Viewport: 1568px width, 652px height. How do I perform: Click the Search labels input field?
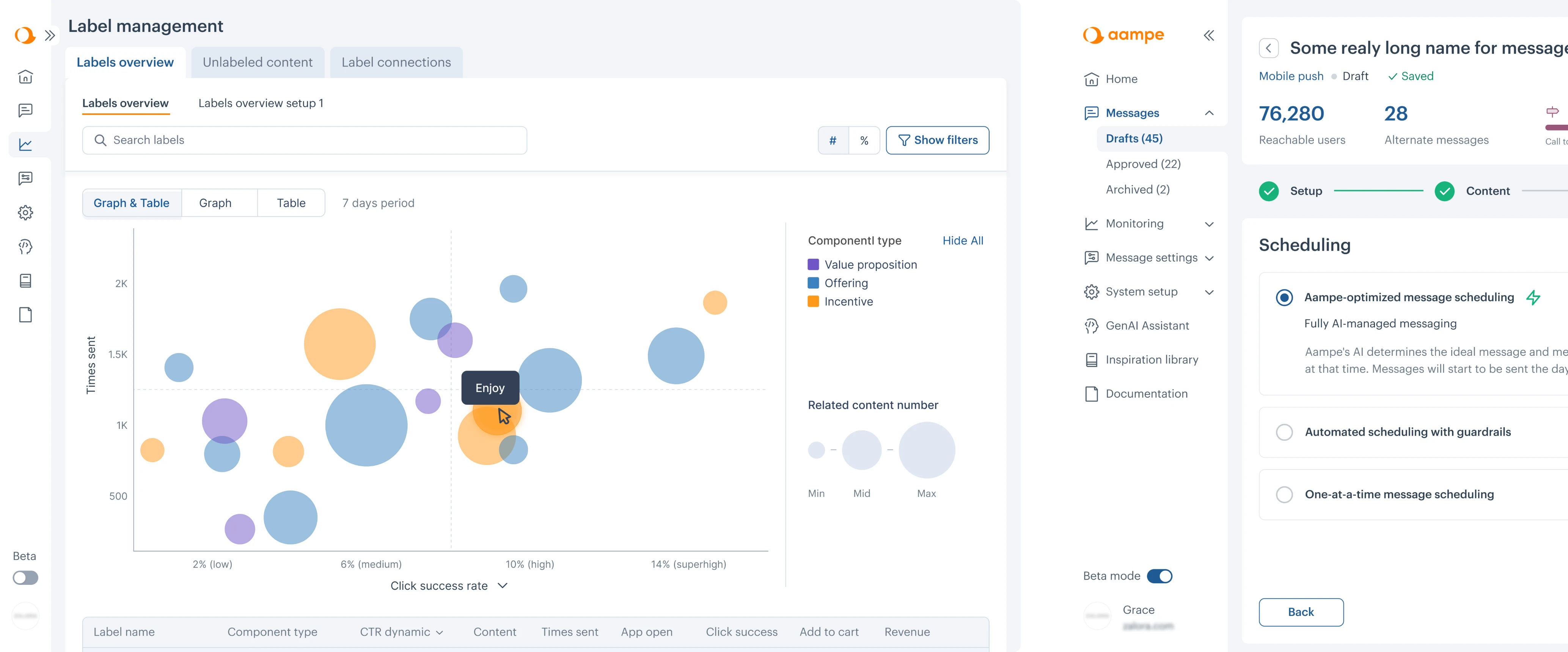tap(304, 140)
